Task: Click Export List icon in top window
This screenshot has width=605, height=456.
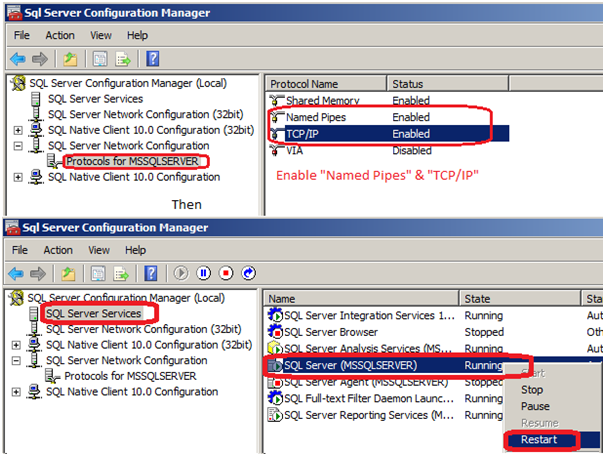Action: (123, 59)
